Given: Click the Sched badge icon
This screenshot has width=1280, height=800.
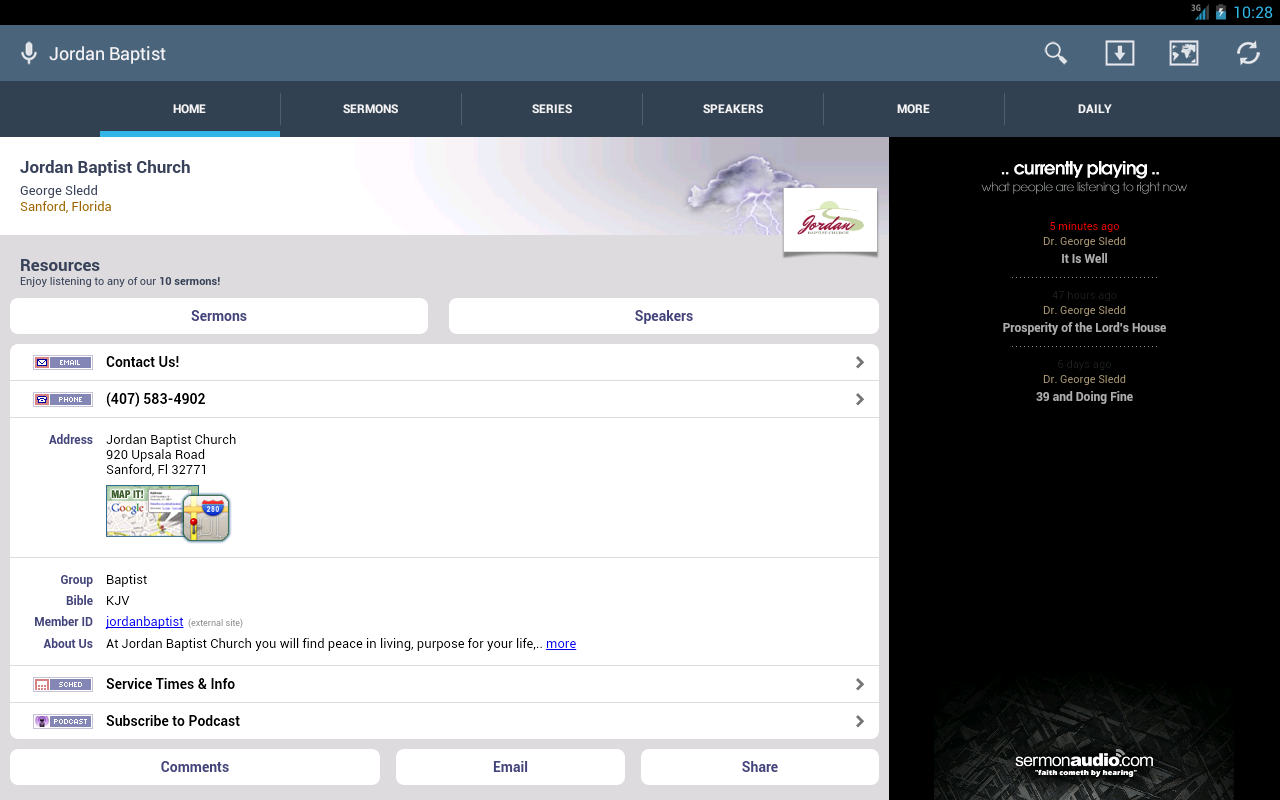Looking at the screenshot, I should point(63,684).
